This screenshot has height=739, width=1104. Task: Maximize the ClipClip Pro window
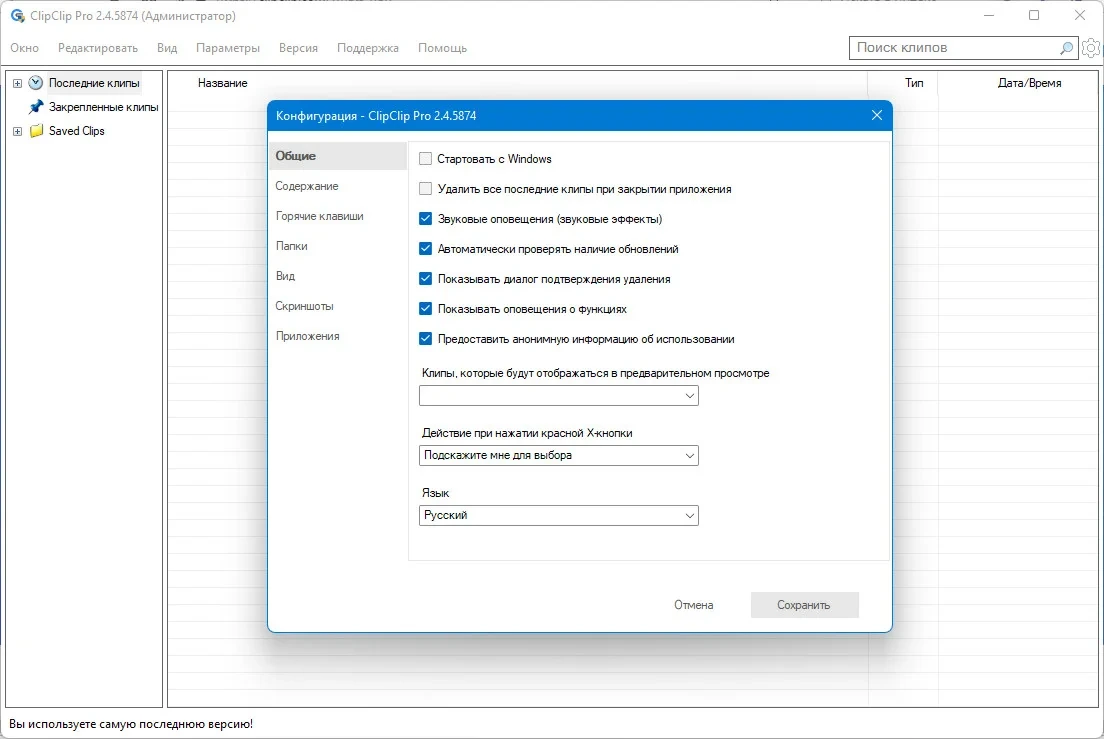tap(1034, 15)
